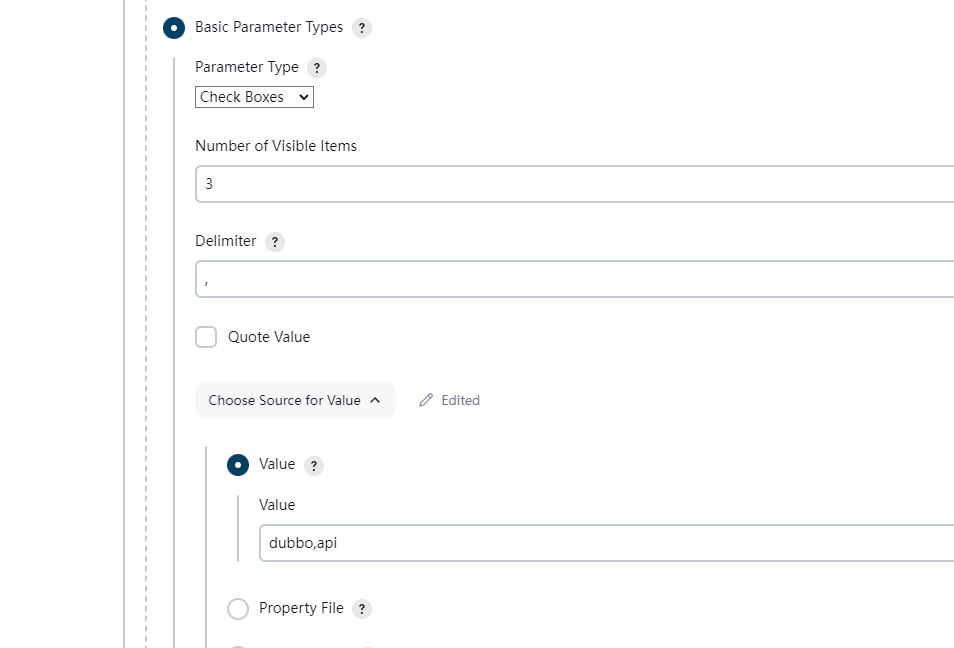This screenshot has width=954, height=648.
Task: Click the Basic Parameter Types label text
Action: (x=269, y=27)
